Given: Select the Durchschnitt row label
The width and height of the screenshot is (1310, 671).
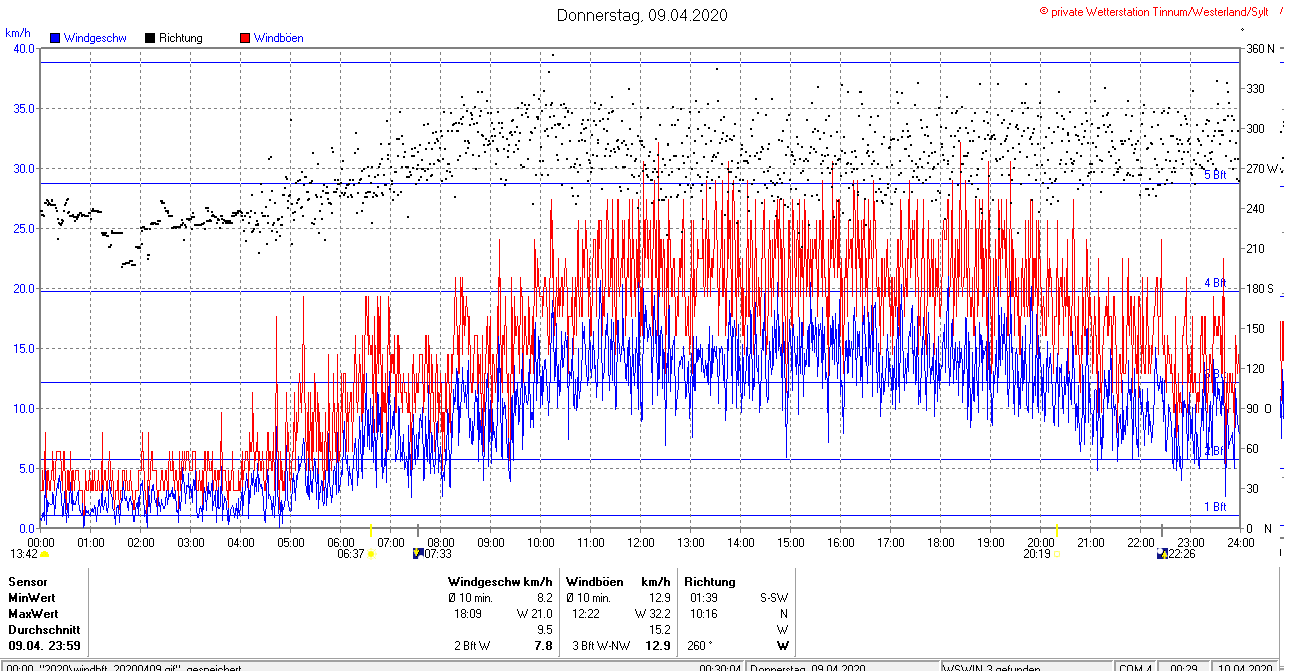Looking at the screenshot, I should coord(42,630).
